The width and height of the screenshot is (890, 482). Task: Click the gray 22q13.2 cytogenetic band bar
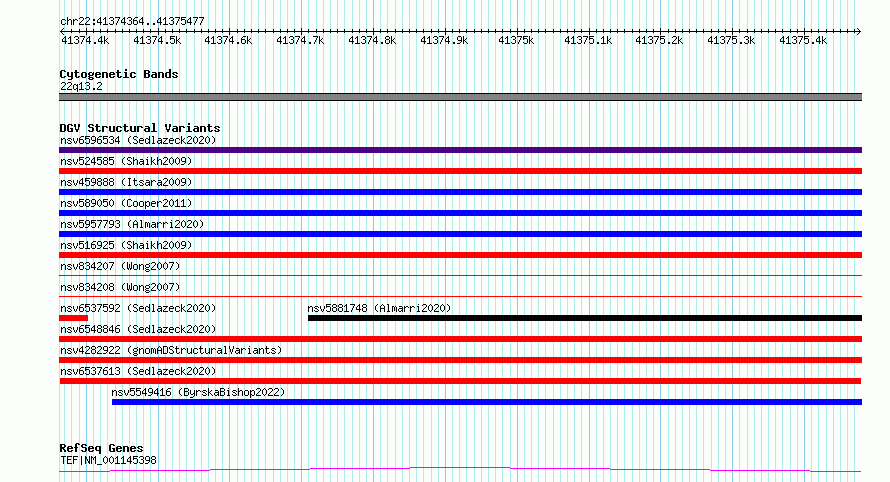[x=460, y=97]
